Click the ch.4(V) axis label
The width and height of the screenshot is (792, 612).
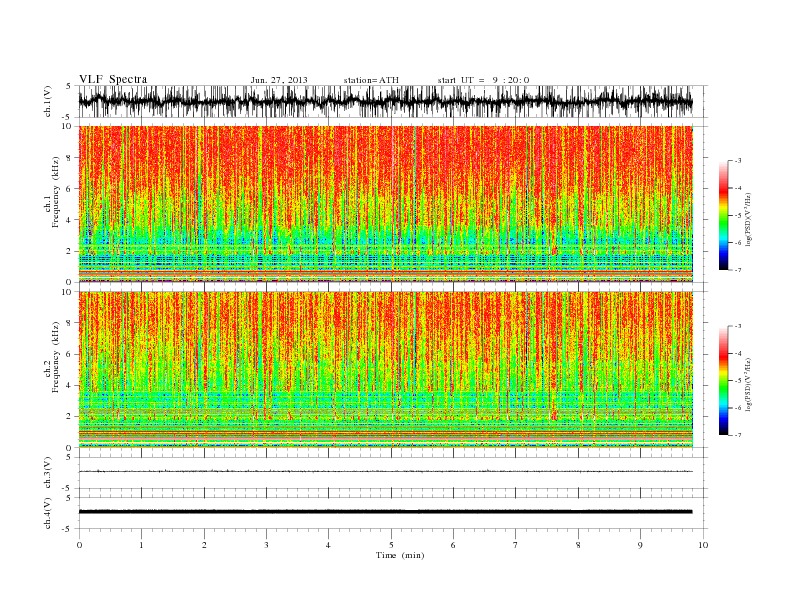(48, 513)
